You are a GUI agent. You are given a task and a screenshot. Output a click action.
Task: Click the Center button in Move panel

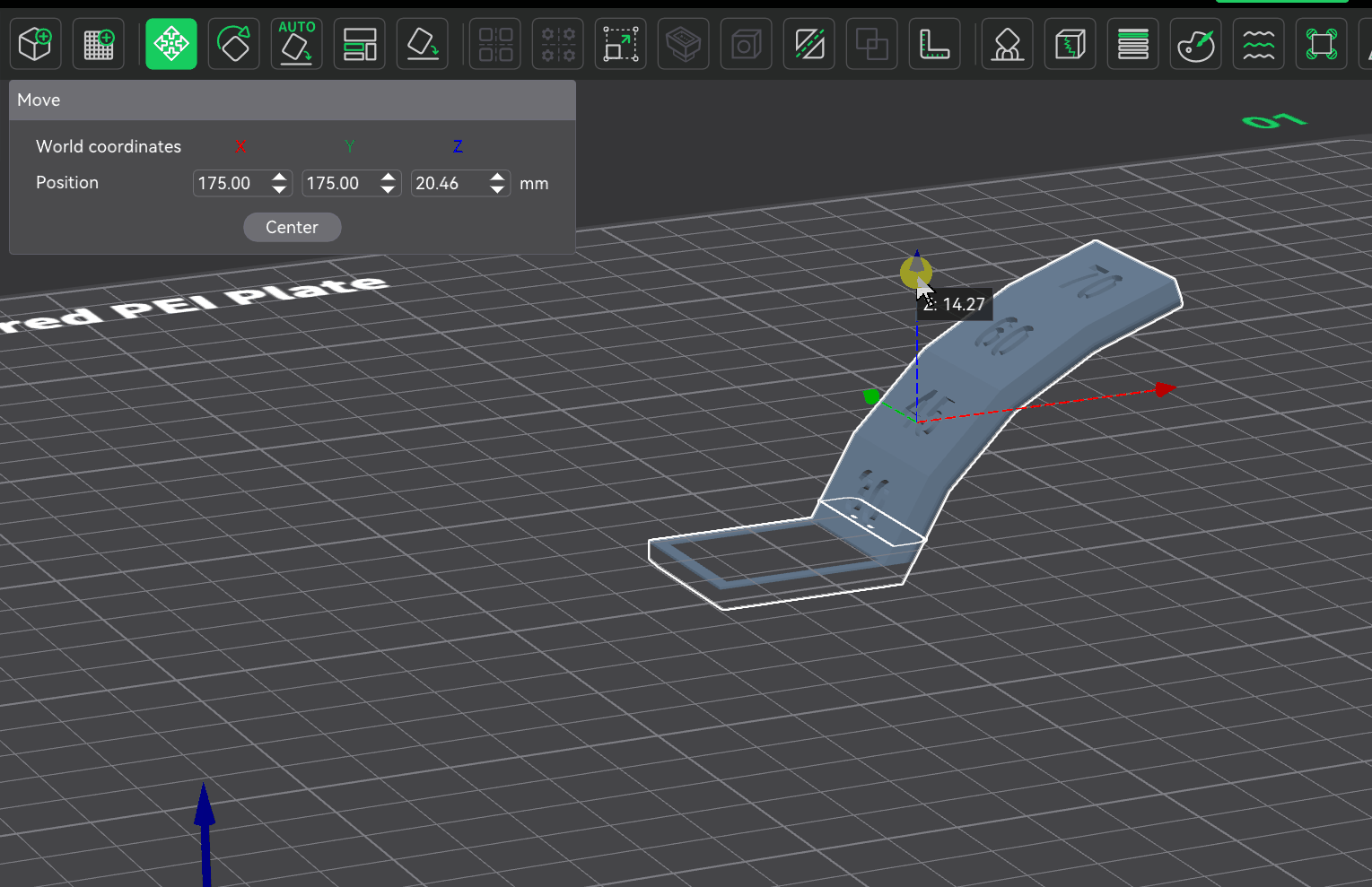[x=293, y=227]
